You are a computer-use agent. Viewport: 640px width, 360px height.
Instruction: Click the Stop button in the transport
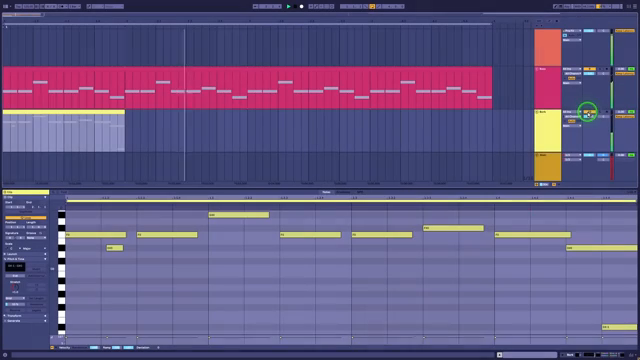tap(295, 7)
